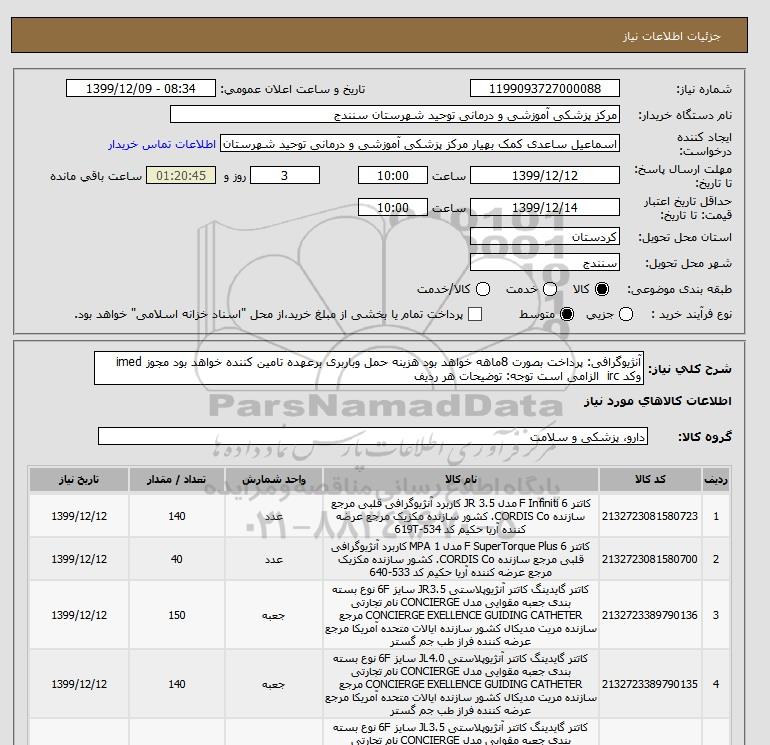The height and width of the screenshot is (745, 770).
Task: Click the need date 1399/12/12 in row 4
Action: point(79,684)
